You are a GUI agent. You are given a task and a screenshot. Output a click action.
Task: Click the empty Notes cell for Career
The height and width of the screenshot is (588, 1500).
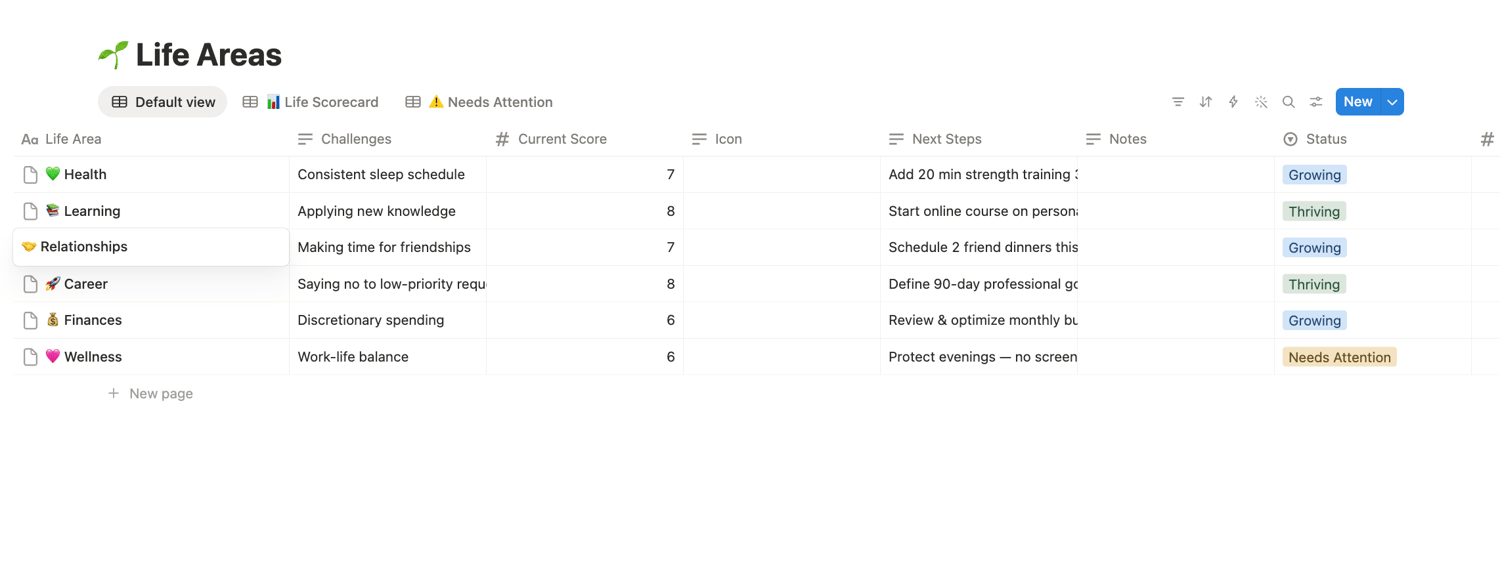point(1175,284)
